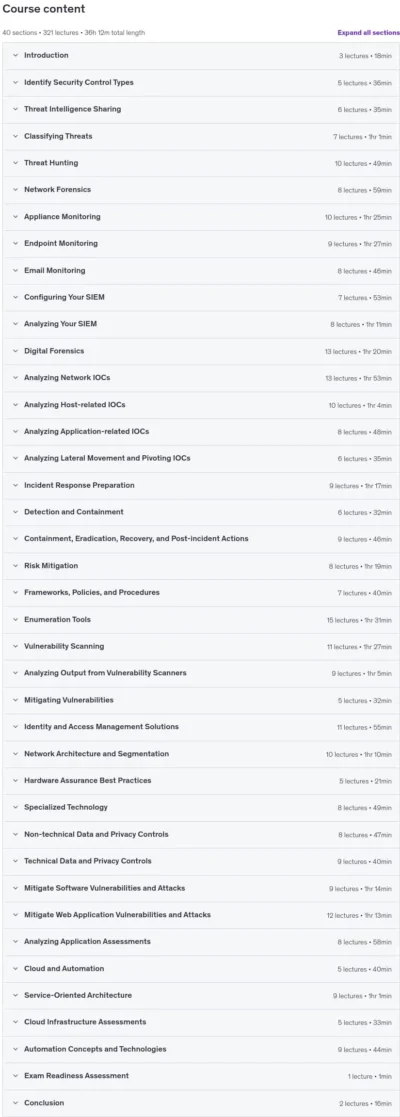Select the Service-Oriented Architecture row

pos(201,995)
